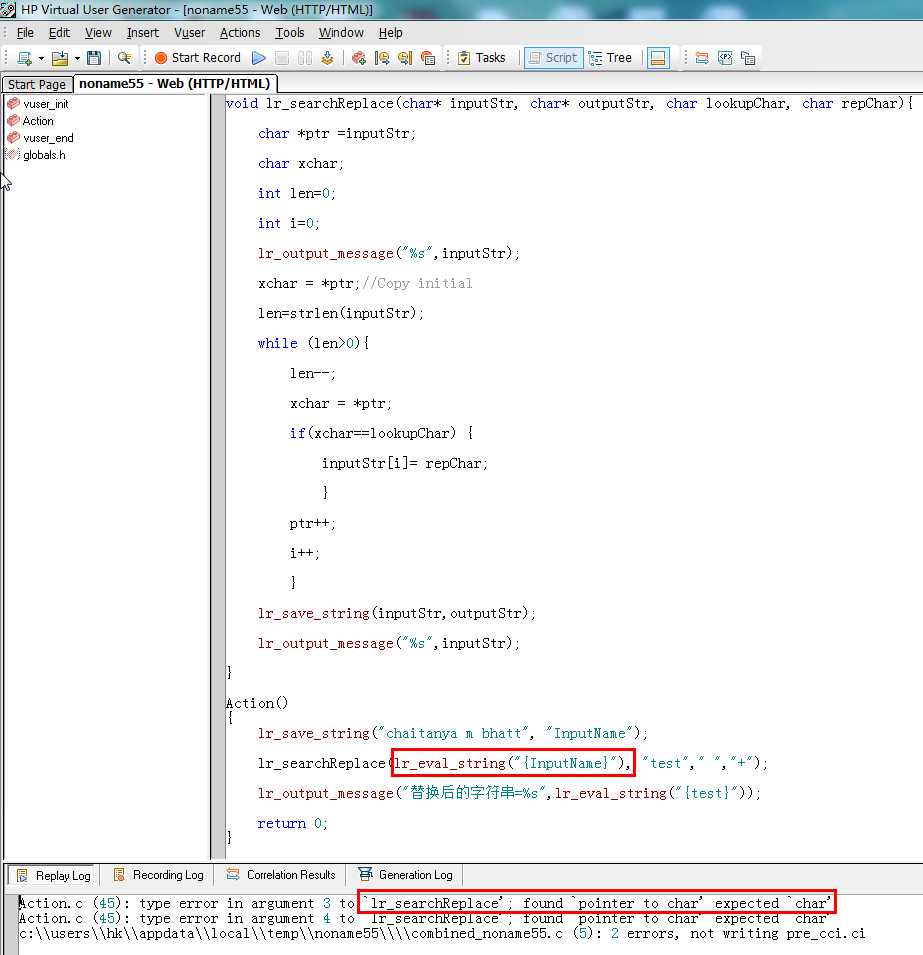Click the 'int len=0;' declaration line

(296, 194)
